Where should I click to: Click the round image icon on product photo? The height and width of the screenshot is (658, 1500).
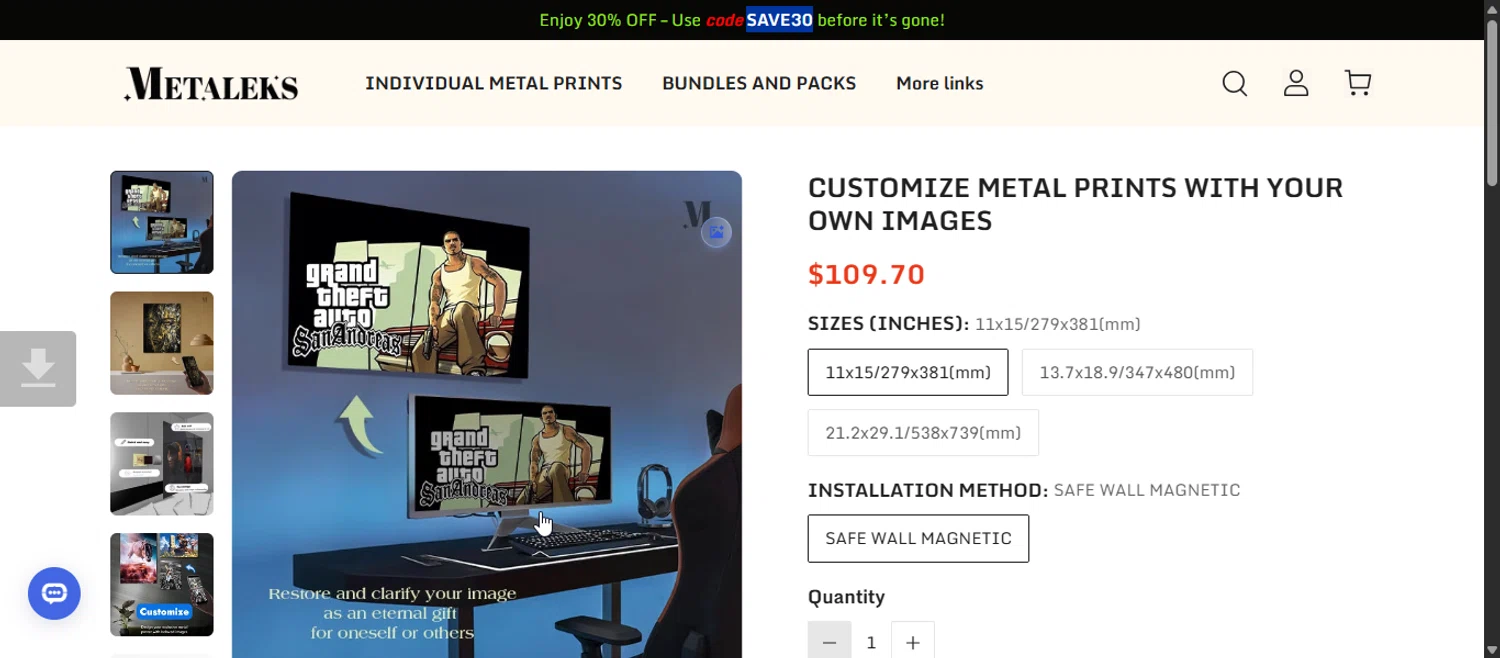716,232
